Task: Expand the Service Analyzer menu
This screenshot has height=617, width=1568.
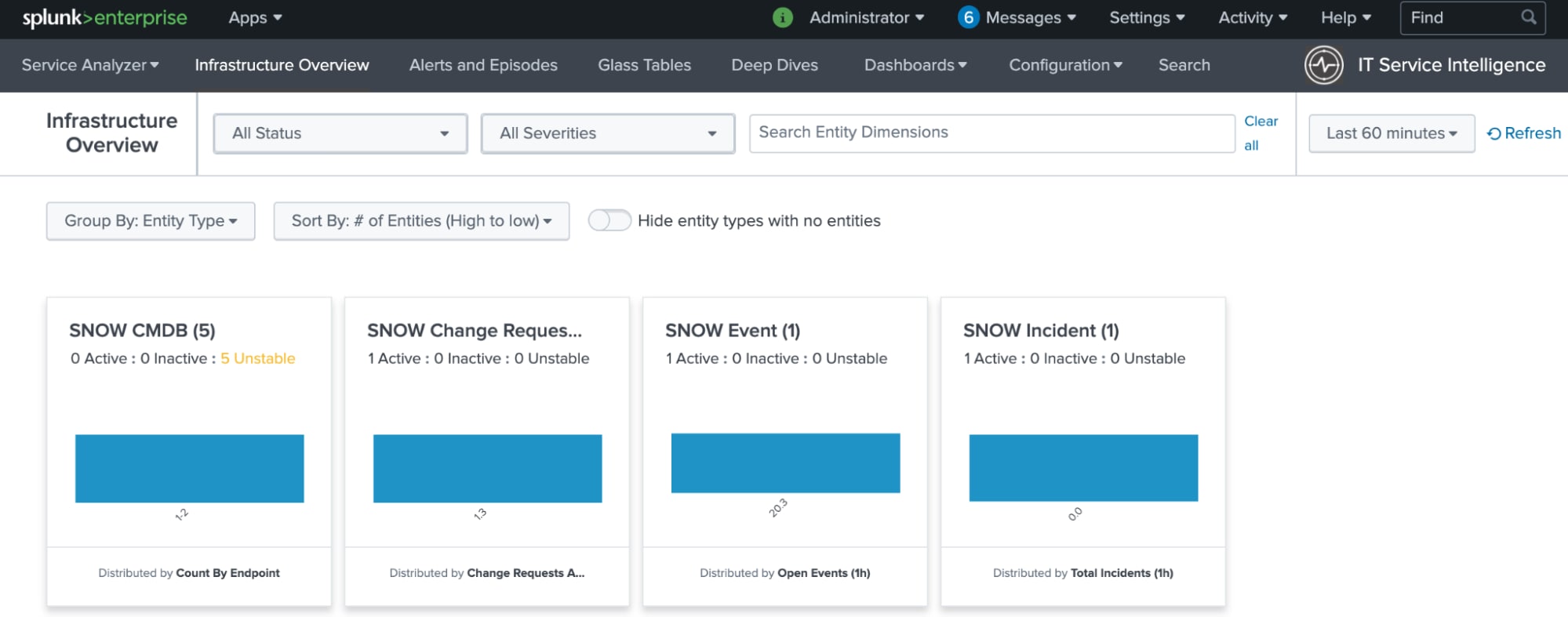Action: [x=90, y=65]
